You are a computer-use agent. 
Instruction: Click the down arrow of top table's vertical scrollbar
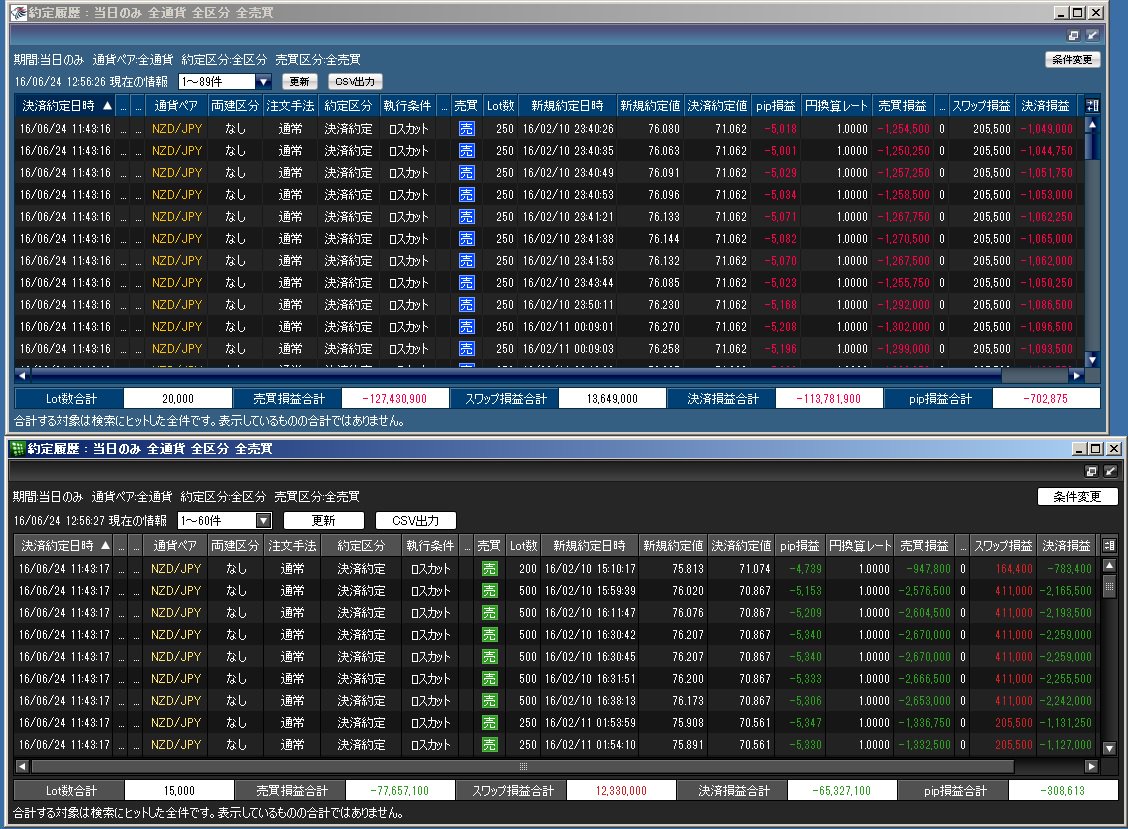pos(1092,359)
